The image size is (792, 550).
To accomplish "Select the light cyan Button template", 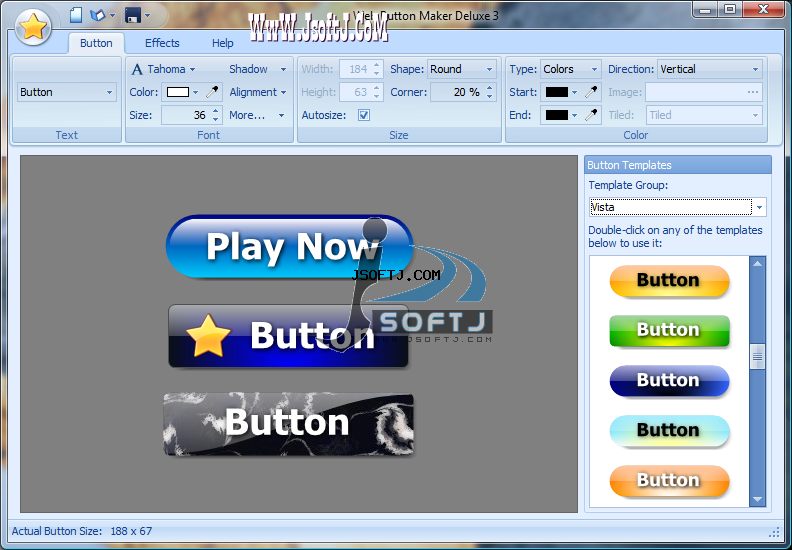I will [669, 430].
